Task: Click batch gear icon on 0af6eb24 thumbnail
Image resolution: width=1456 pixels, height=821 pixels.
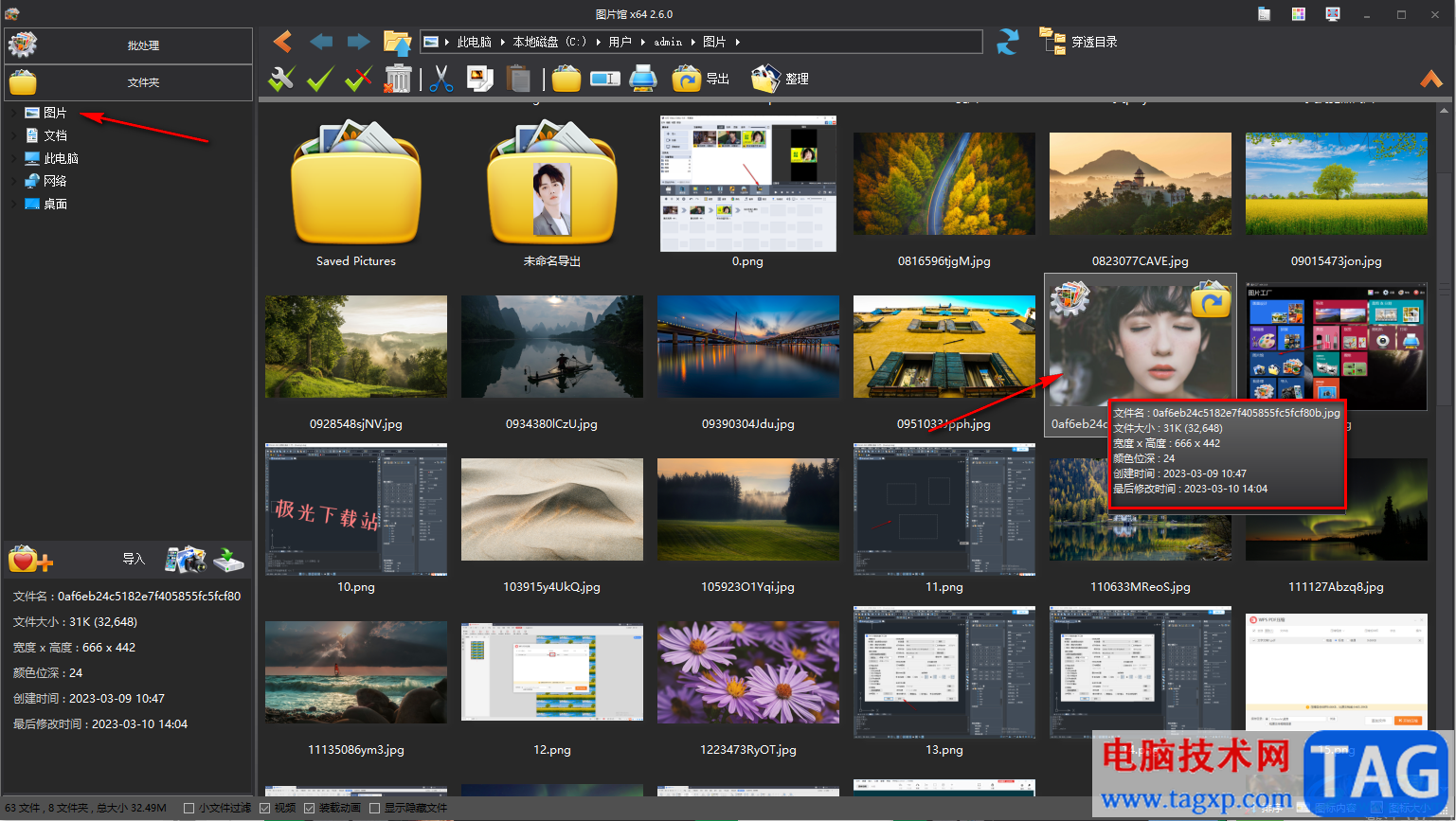Action: coord(1070,298)
